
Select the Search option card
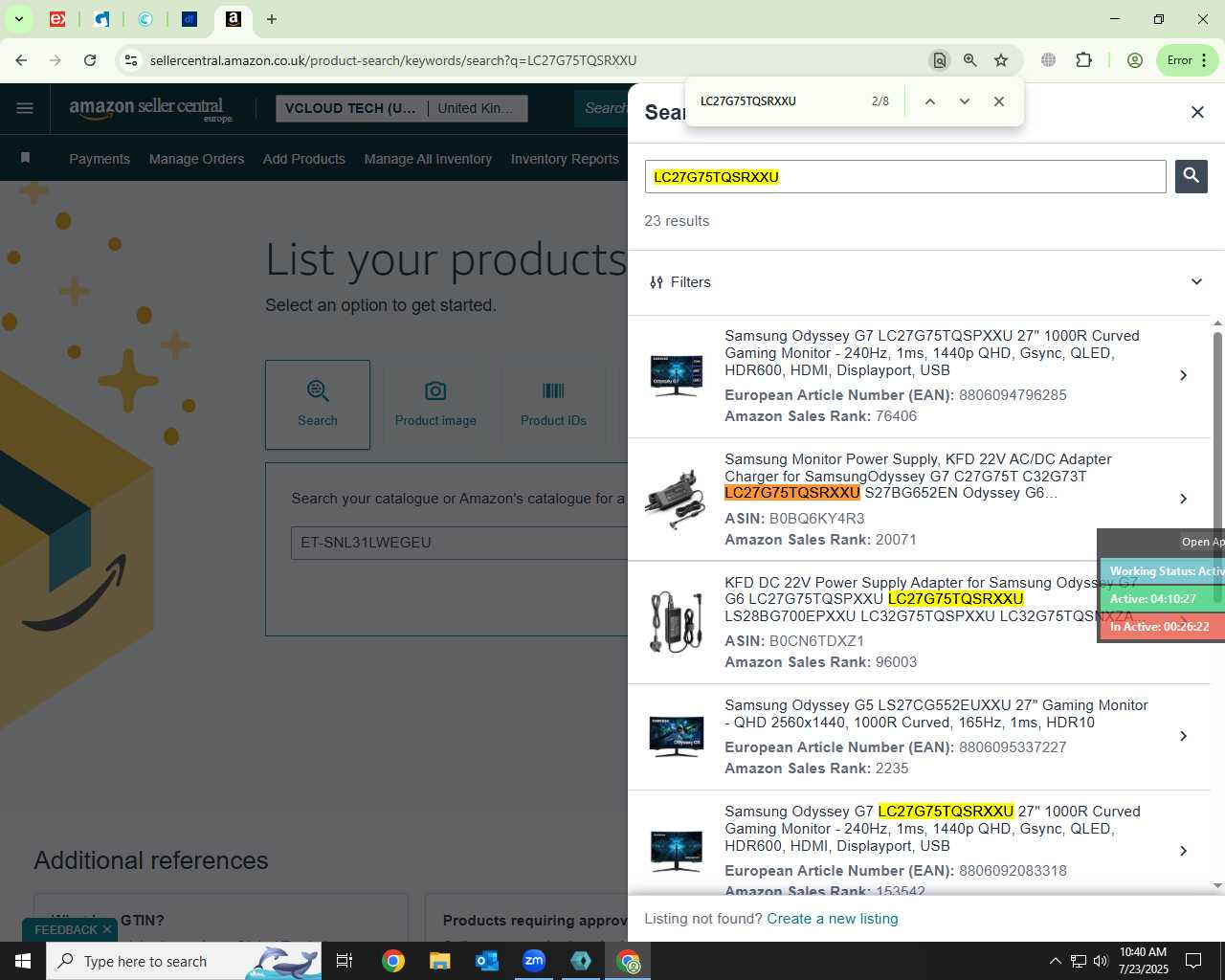point(318,405)
